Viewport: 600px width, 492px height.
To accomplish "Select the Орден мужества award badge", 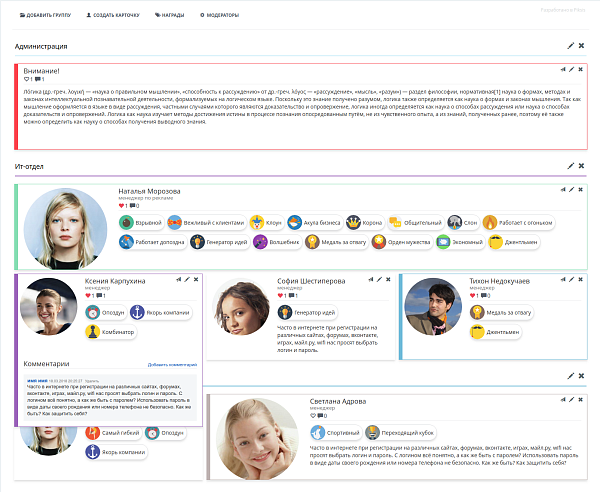I will pos(401,242).
